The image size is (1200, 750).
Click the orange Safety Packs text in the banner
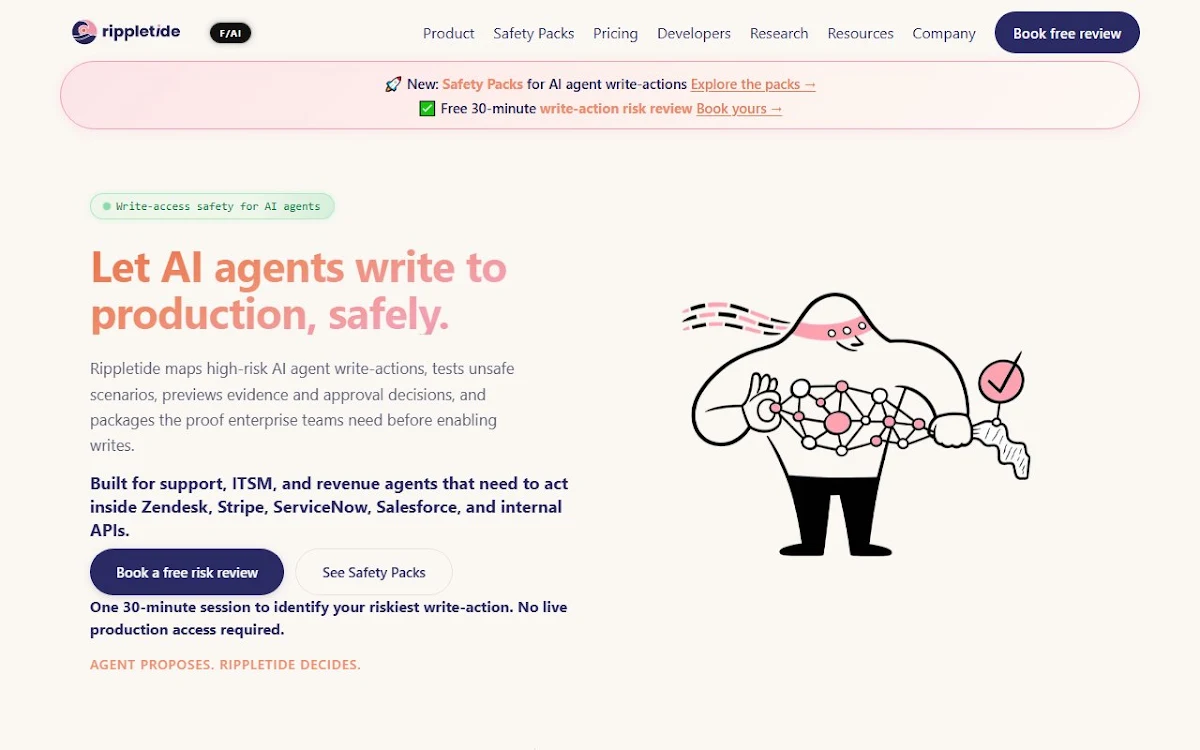482,85
